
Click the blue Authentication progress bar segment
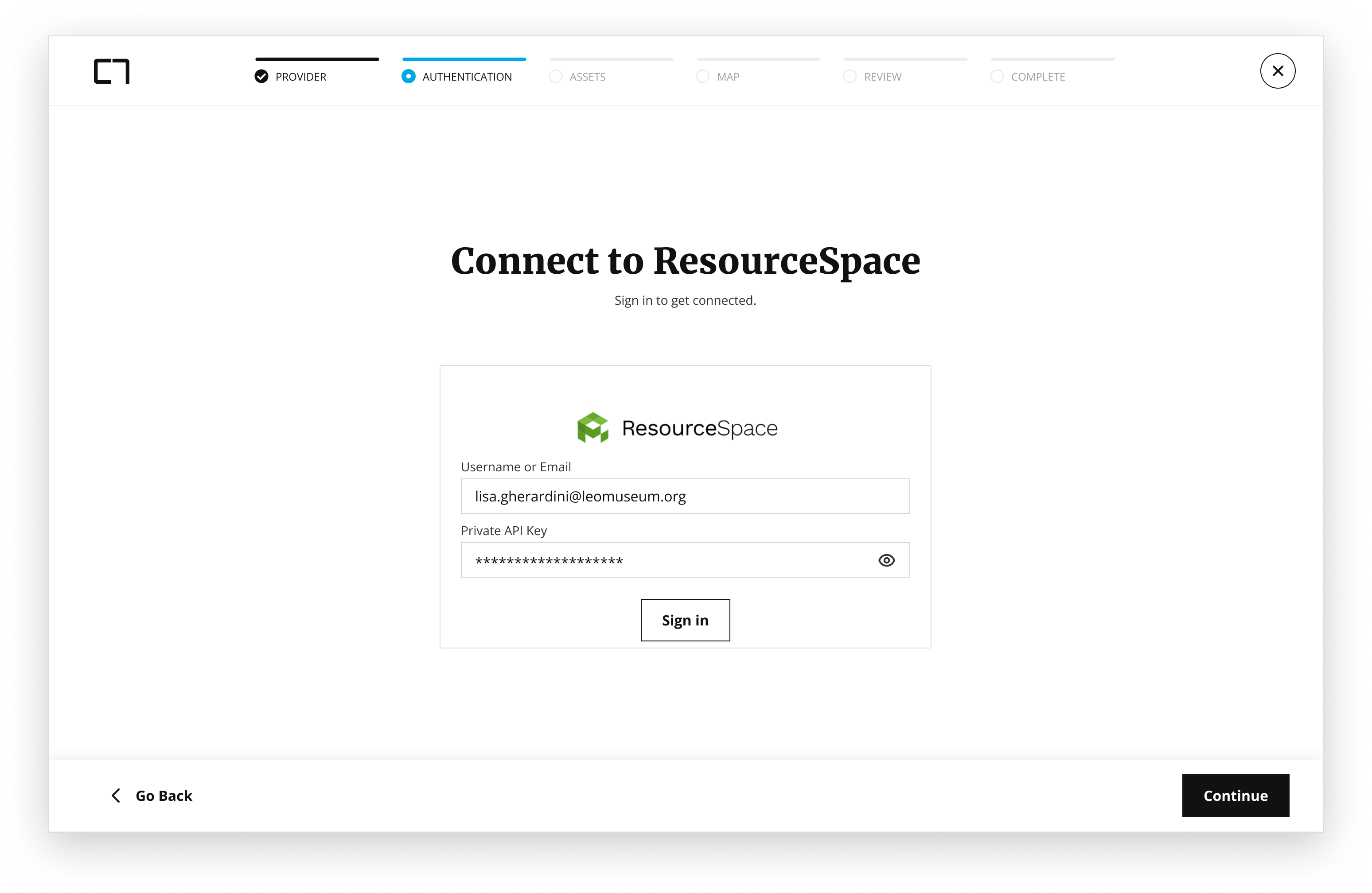pyautogui.click(x=464, y=59)
